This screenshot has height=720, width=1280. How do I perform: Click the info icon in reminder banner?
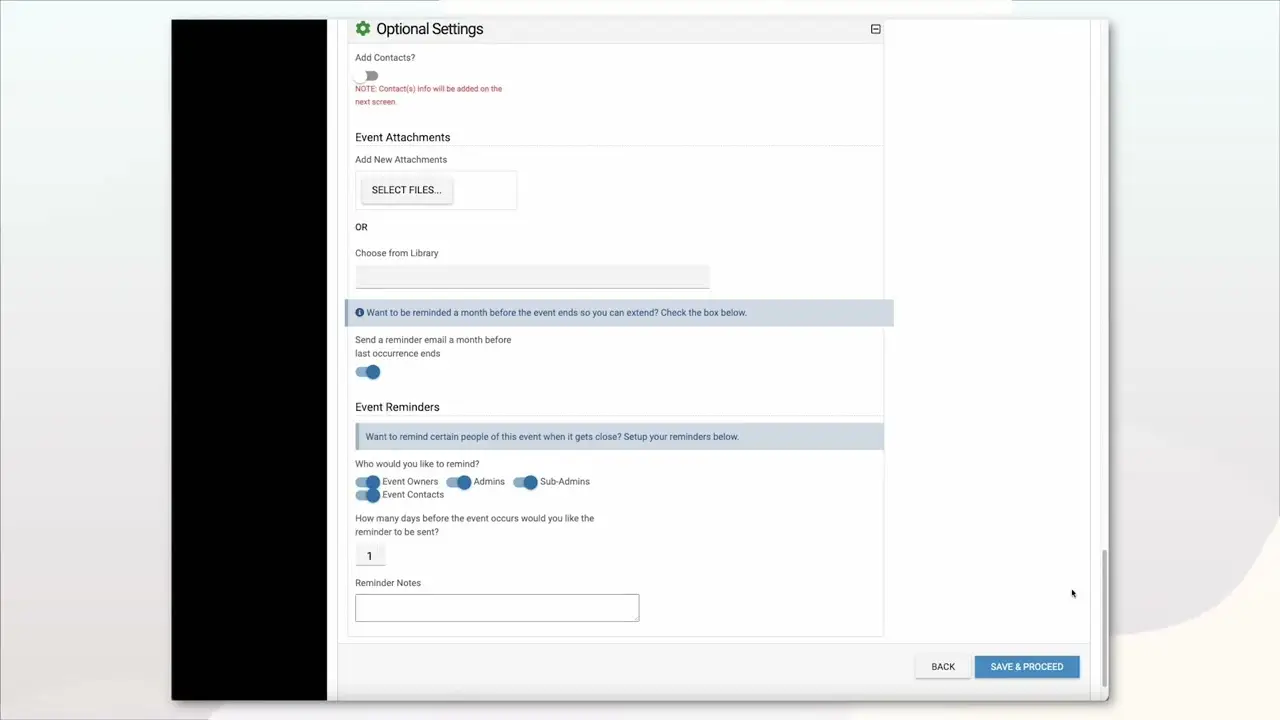click(x=360, y=313)
